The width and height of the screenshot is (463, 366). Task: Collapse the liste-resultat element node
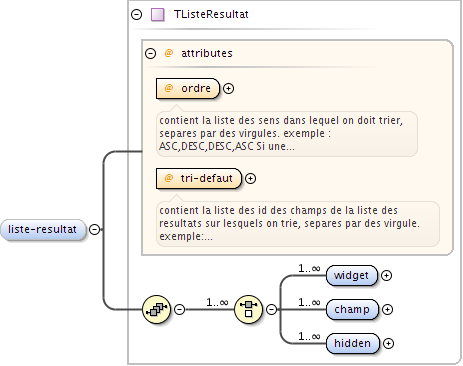(x=95, y=229)
